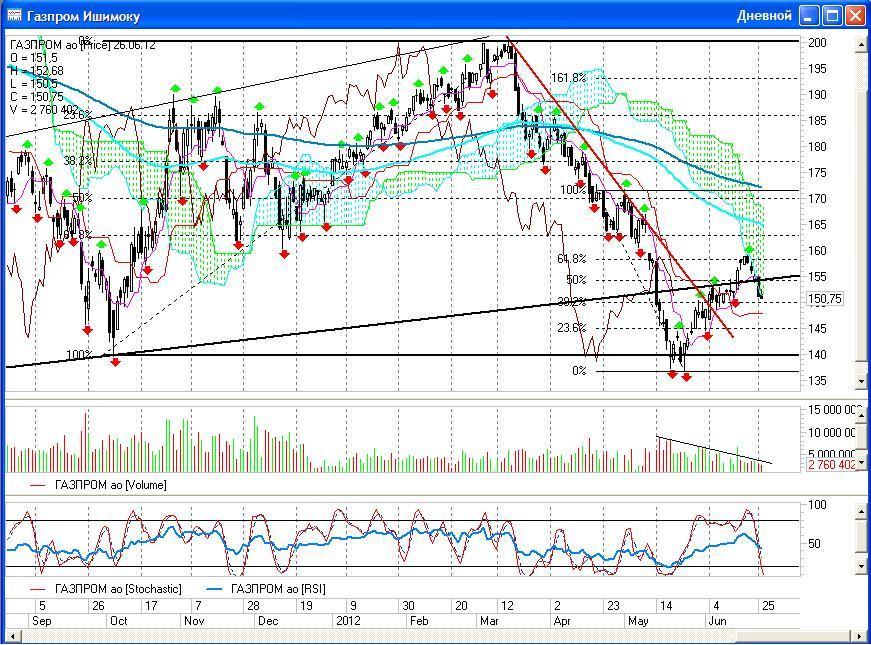The image size is (871, 645).
Task: Click the red boxed volume value '2 760 402' on the volume axis
Action: 832,464
